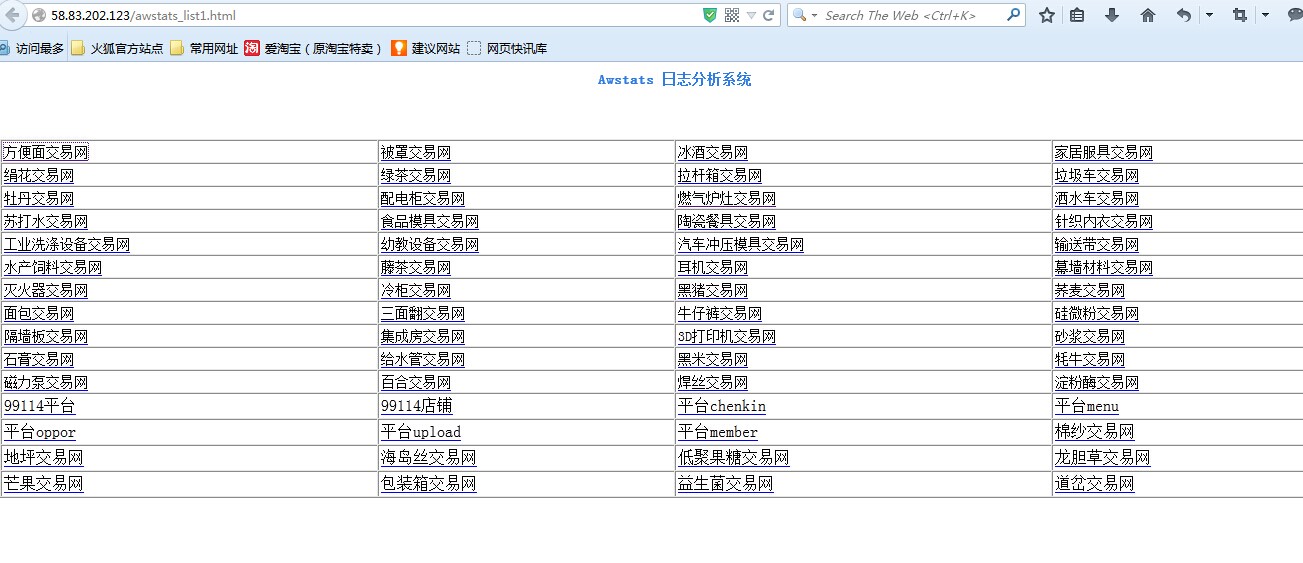Screen dimensions: 1303x563
Task: Open 工业洗涤设备交易网 link
Action: coord(67,244)
